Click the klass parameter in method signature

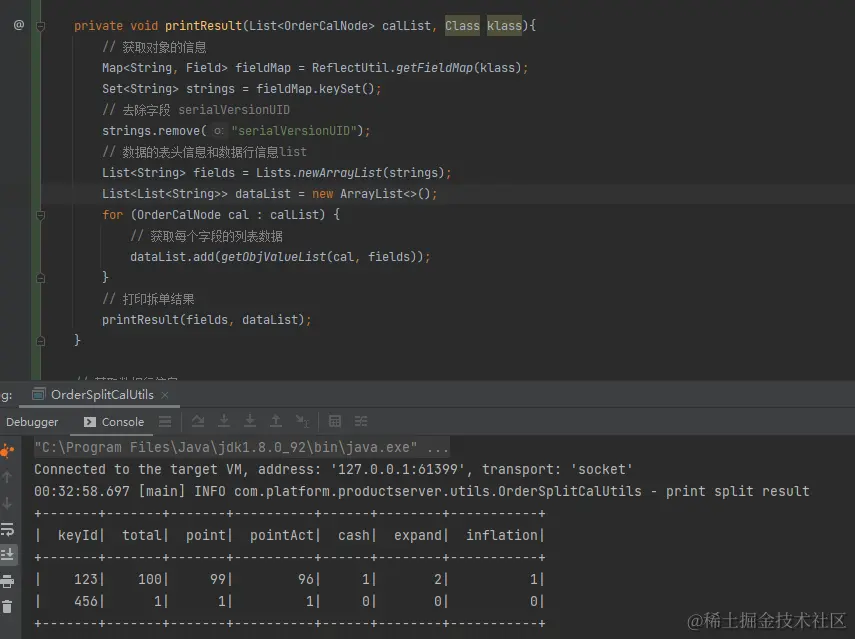(x=504, y=26)
